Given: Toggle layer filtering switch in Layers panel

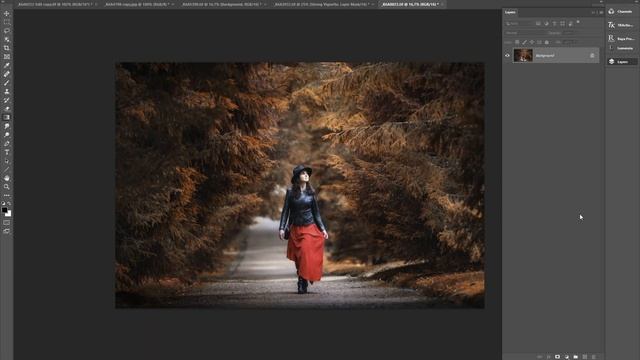Looking at the screenshot, I should [578, 22].
